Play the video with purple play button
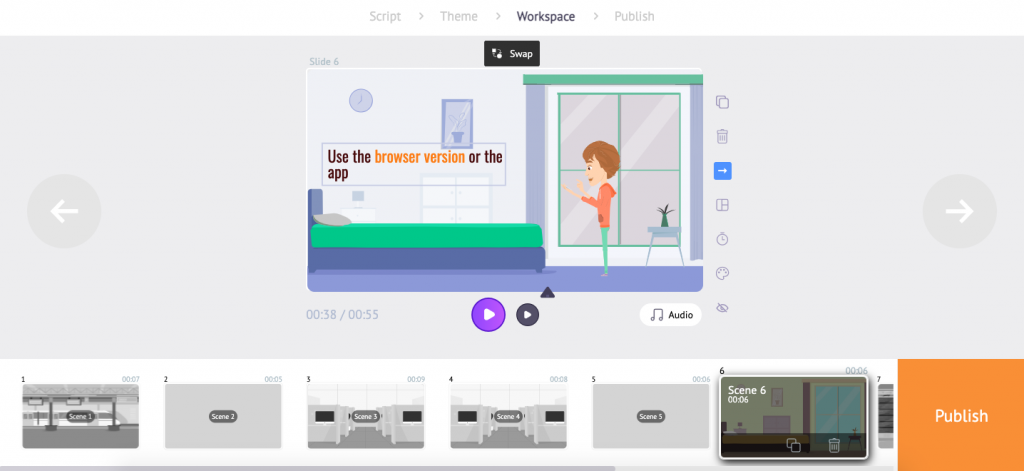 pyautogui.click(x=488, y=315)
